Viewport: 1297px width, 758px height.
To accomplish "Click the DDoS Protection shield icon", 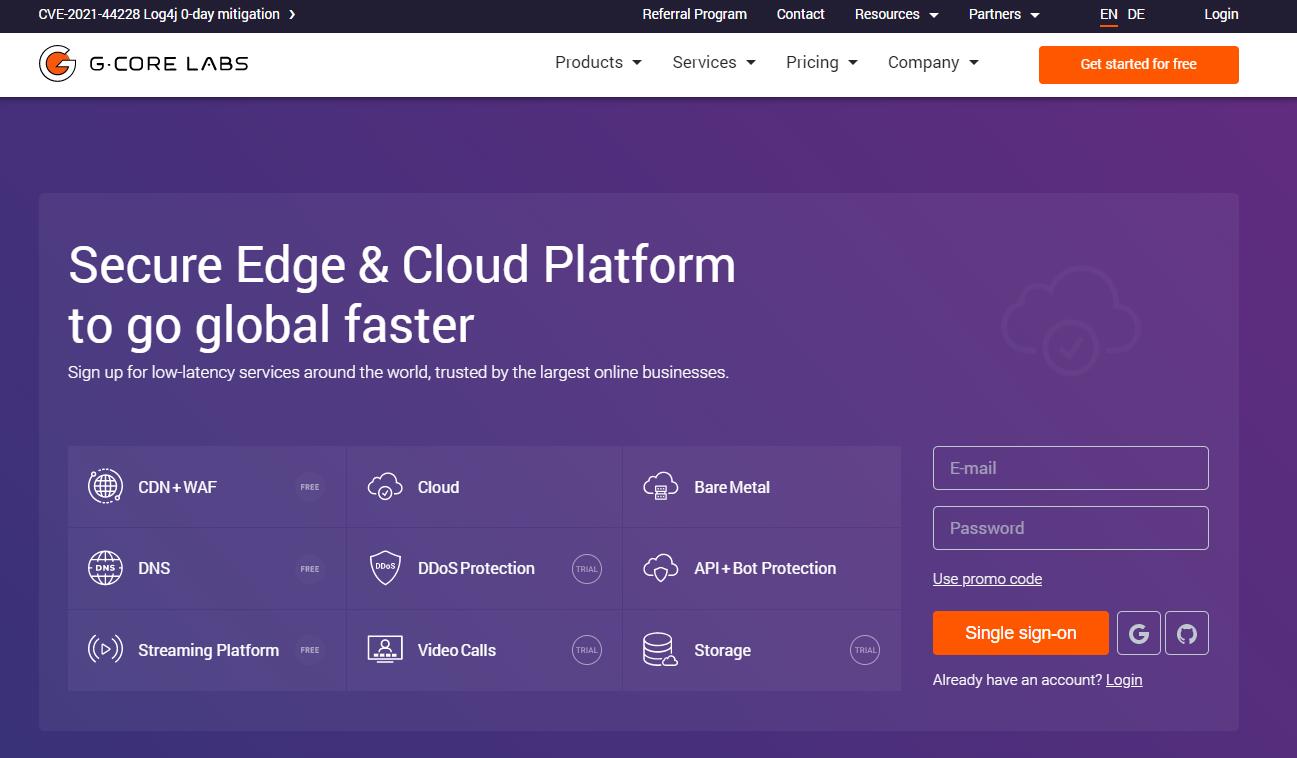I will tap(385, 568).
